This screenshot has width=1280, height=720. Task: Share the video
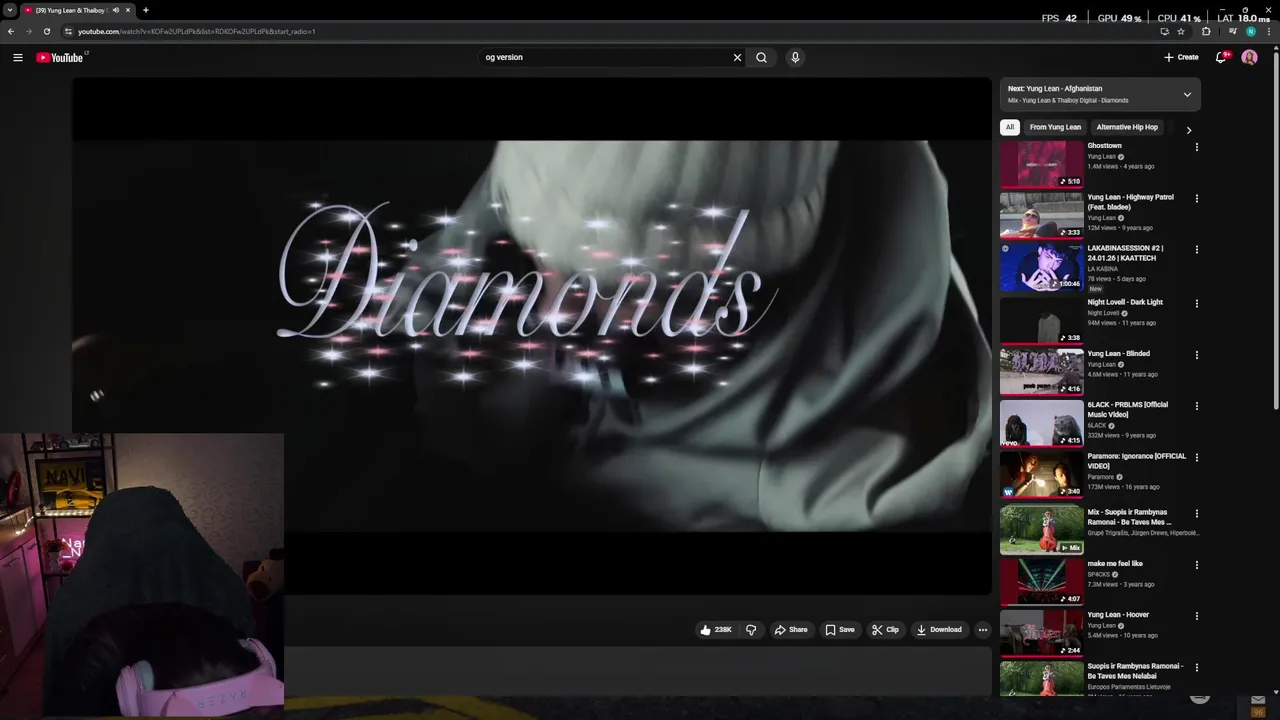791,630
